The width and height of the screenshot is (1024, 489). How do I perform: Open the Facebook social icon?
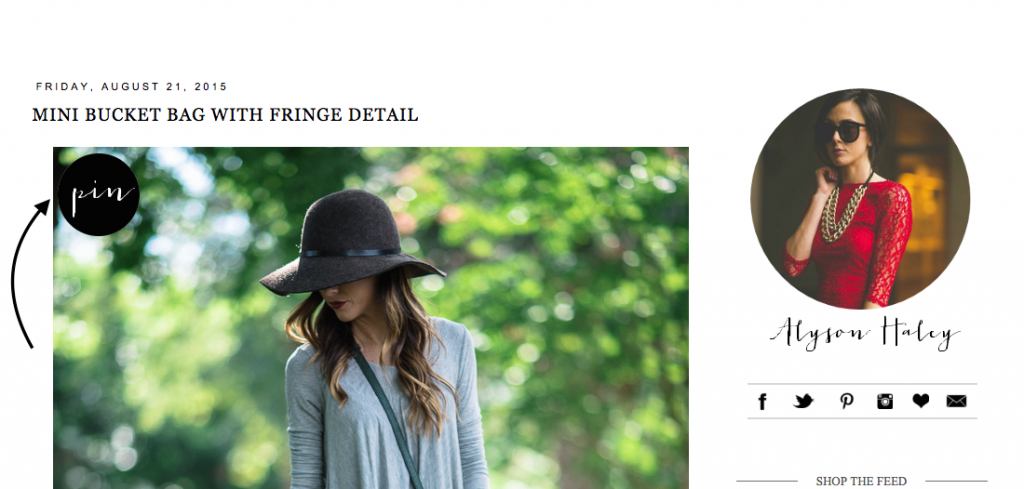[762, 402]
